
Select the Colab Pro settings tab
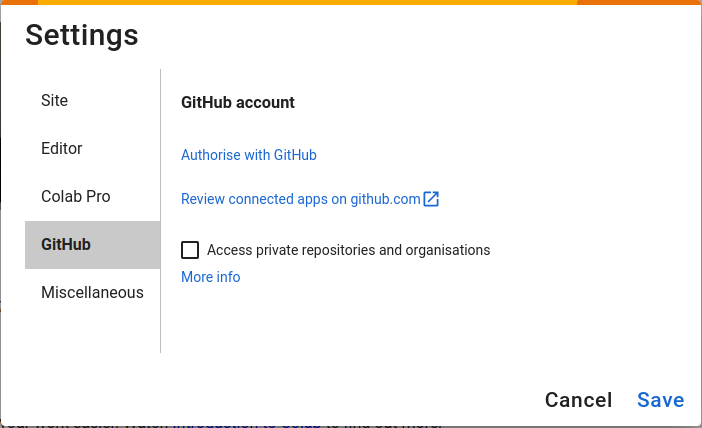point(76,197)
